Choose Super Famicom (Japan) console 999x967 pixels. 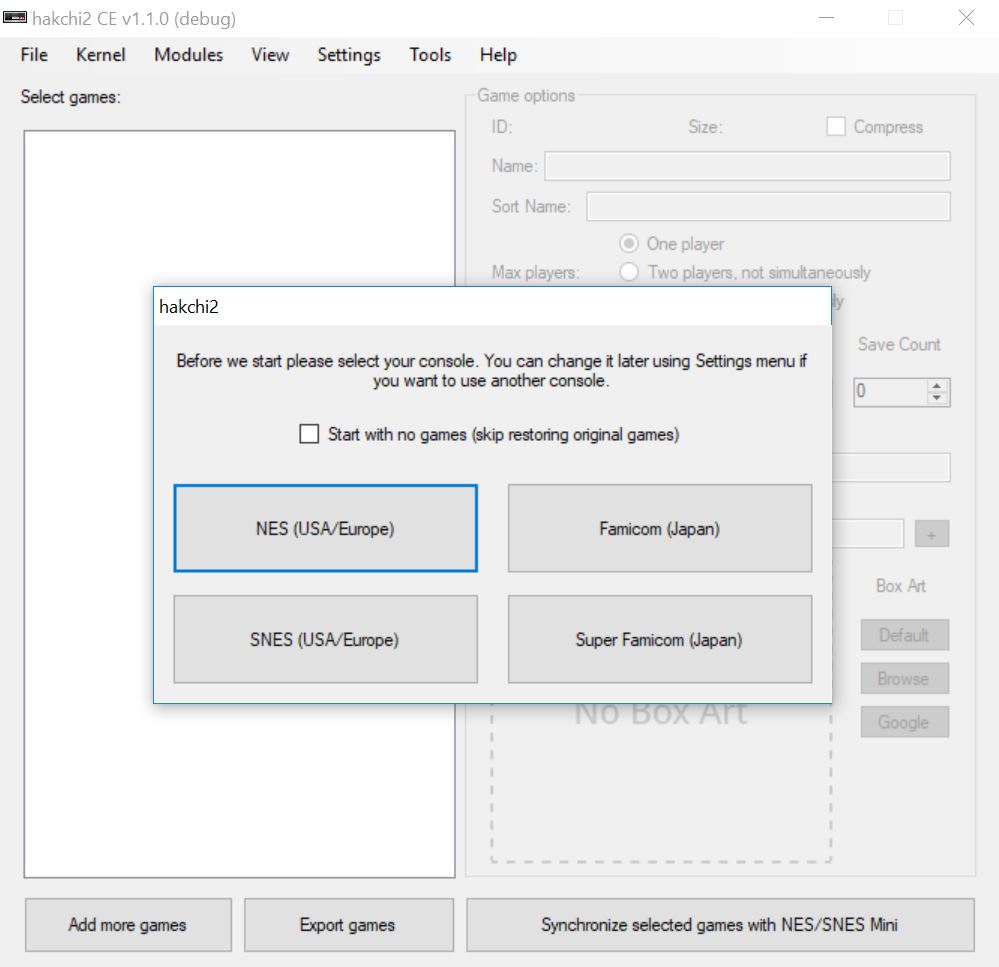coord(660,639)
